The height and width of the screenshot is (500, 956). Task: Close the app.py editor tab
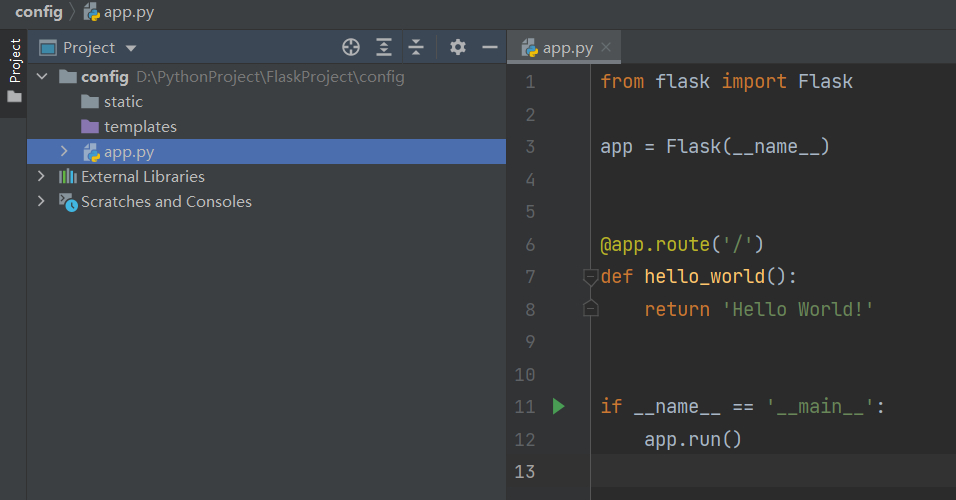[606, 47]
